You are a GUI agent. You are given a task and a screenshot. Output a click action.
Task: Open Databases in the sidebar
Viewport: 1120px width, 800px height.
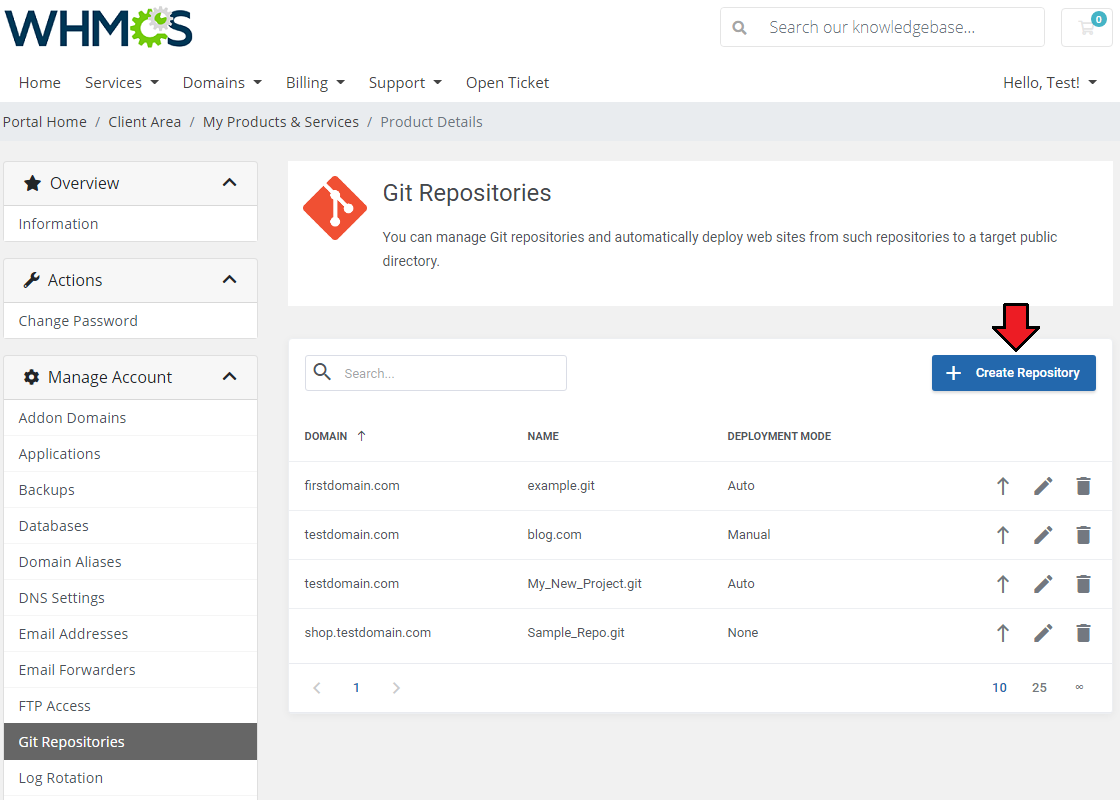pos(130,526)
